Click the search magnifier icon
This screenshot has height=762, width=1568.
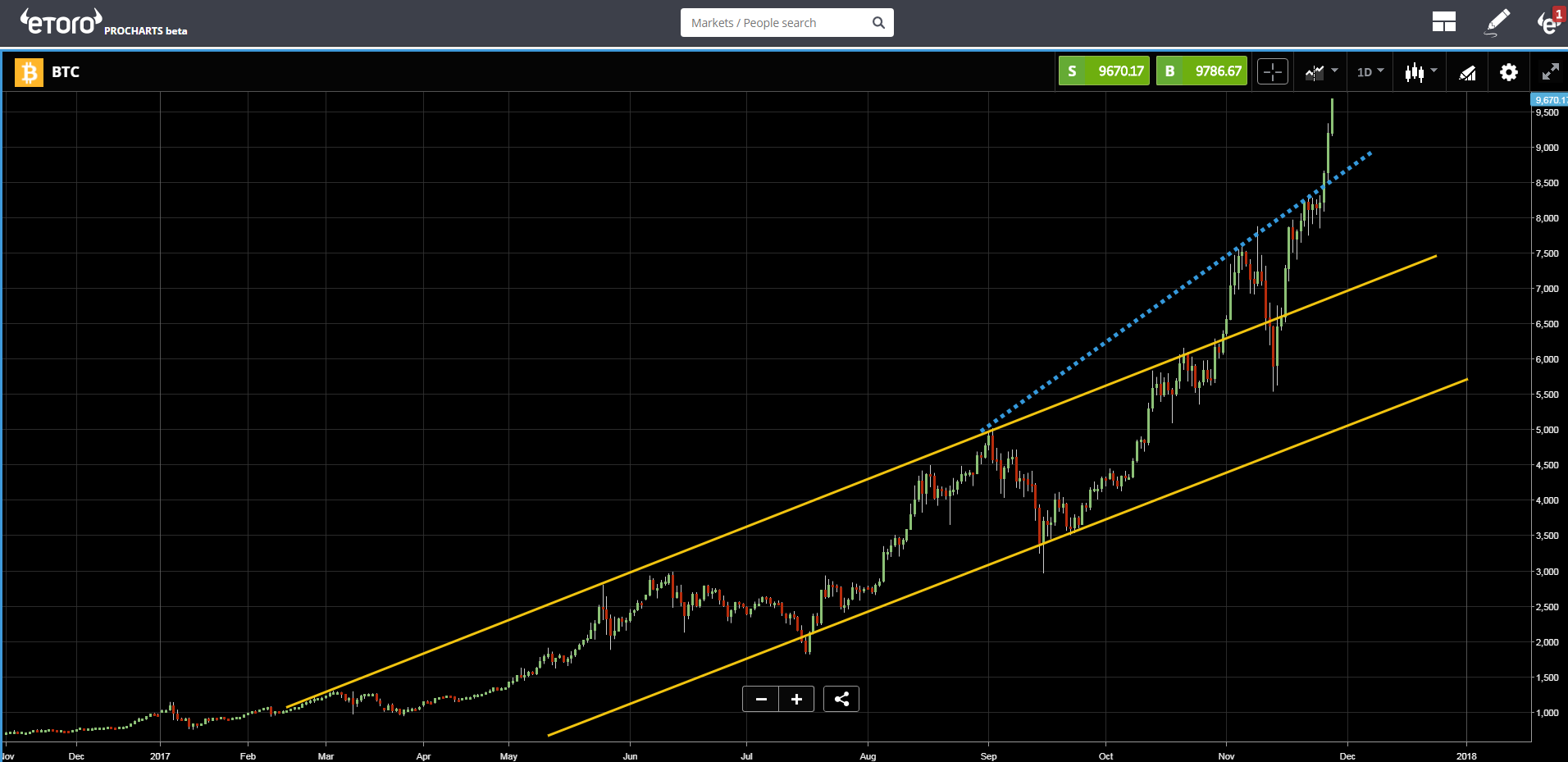click(878, 23)
